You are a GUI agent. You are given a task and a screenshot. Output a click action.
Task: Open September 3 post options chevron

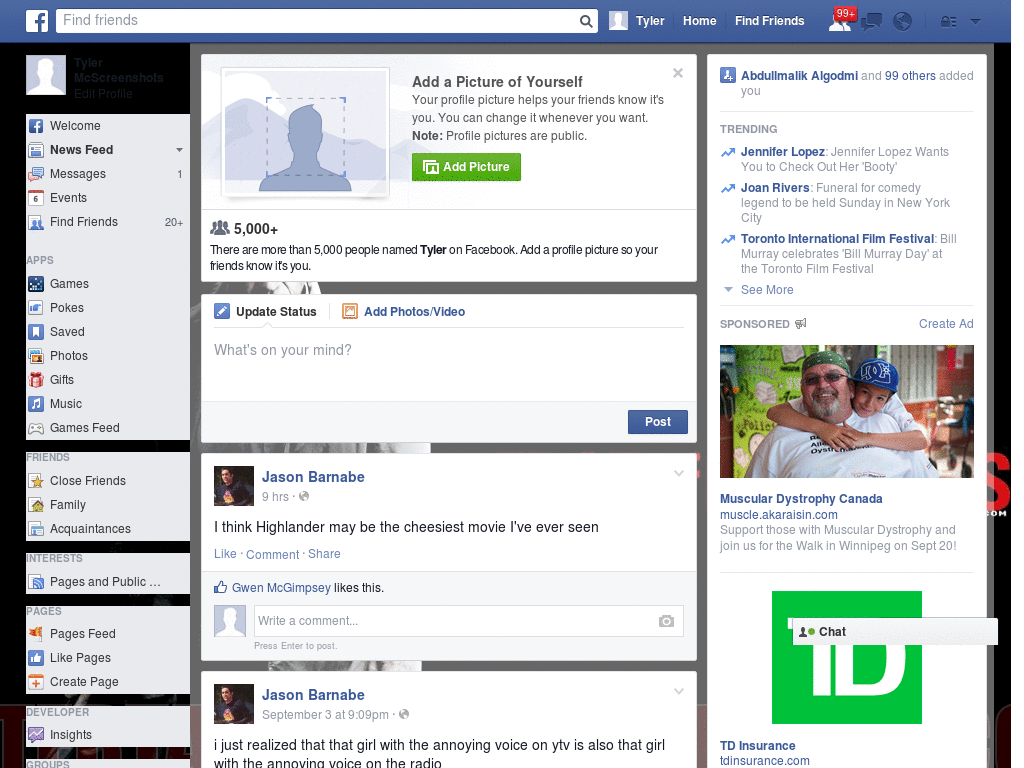pyautogui.click(x=679, y=691)
